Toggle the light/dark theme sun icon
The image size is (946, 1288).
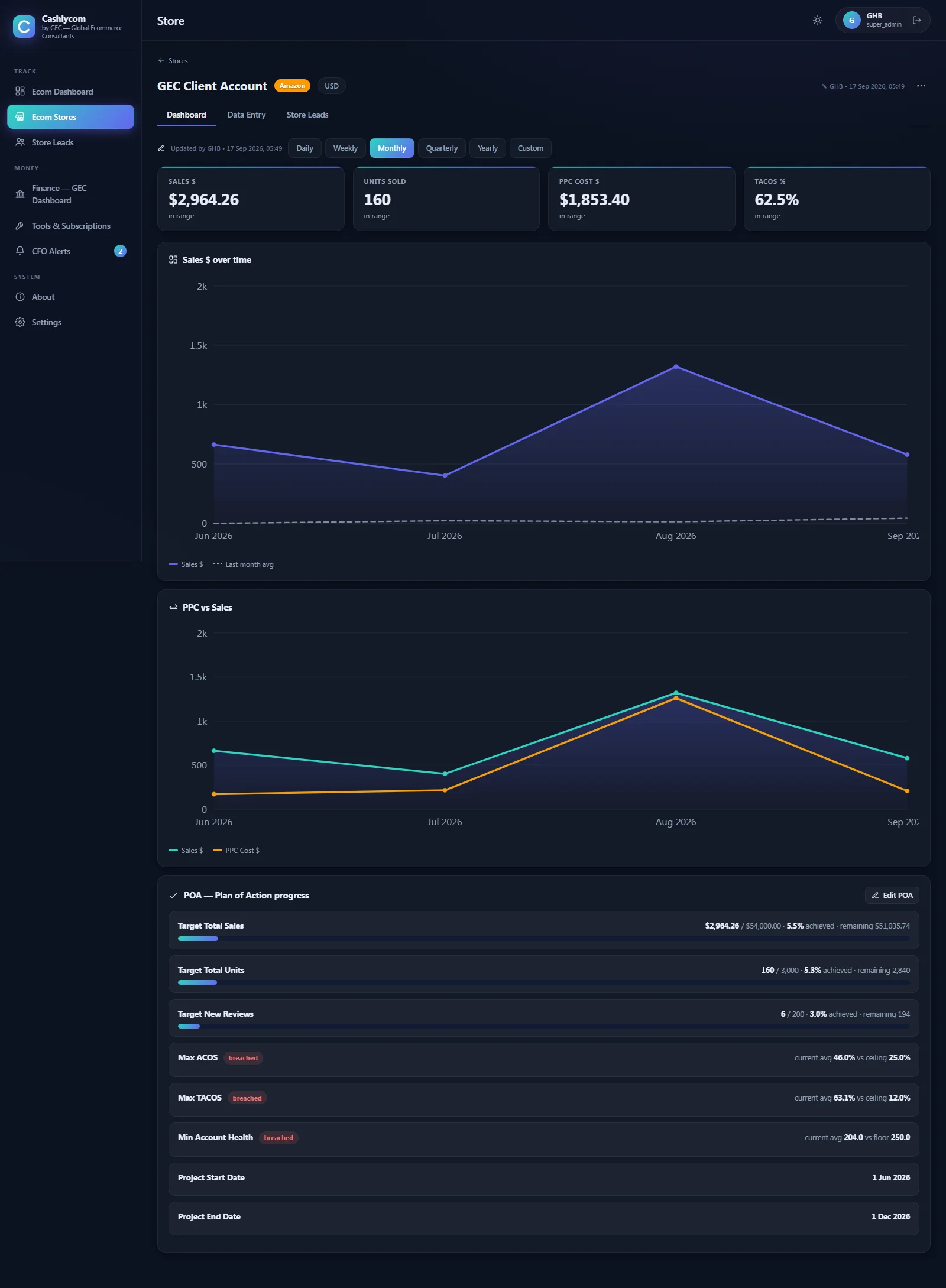click(818, 20)
